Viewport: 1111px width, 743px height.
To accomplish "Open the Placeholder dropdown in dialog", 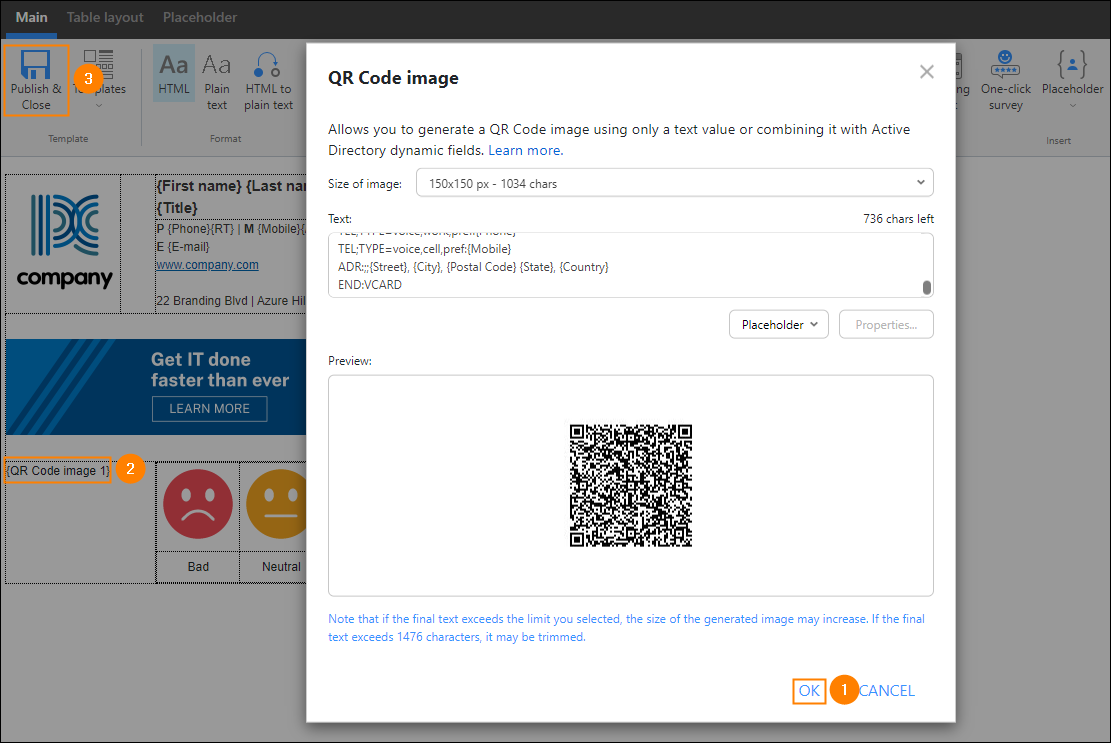I will click(x=778, y=324).
